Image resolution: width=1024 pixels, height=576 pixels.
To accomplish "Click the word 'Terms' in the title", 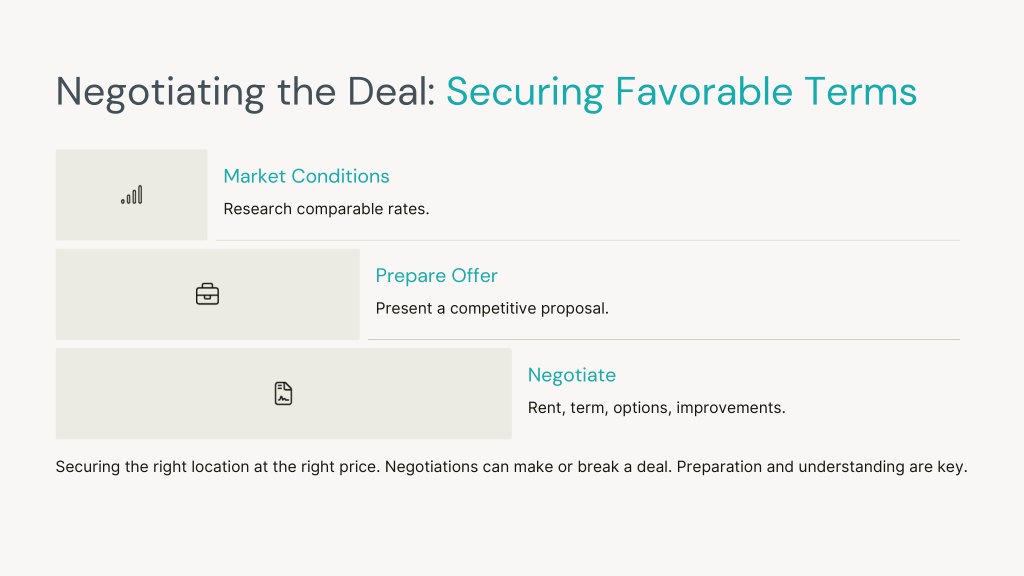I will tap(860, 91).
